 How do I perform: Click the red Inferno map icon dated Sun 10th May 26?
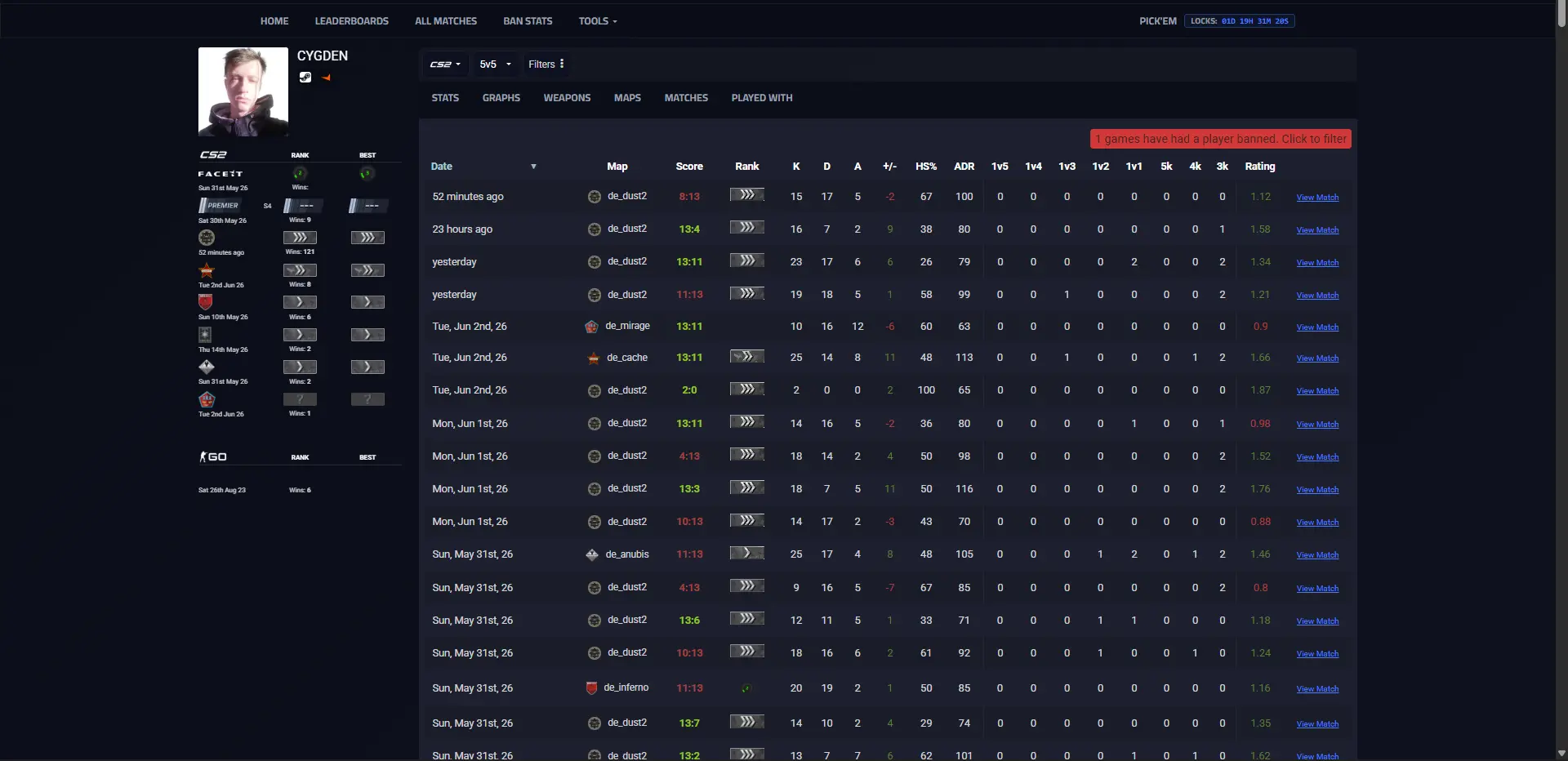206,302
